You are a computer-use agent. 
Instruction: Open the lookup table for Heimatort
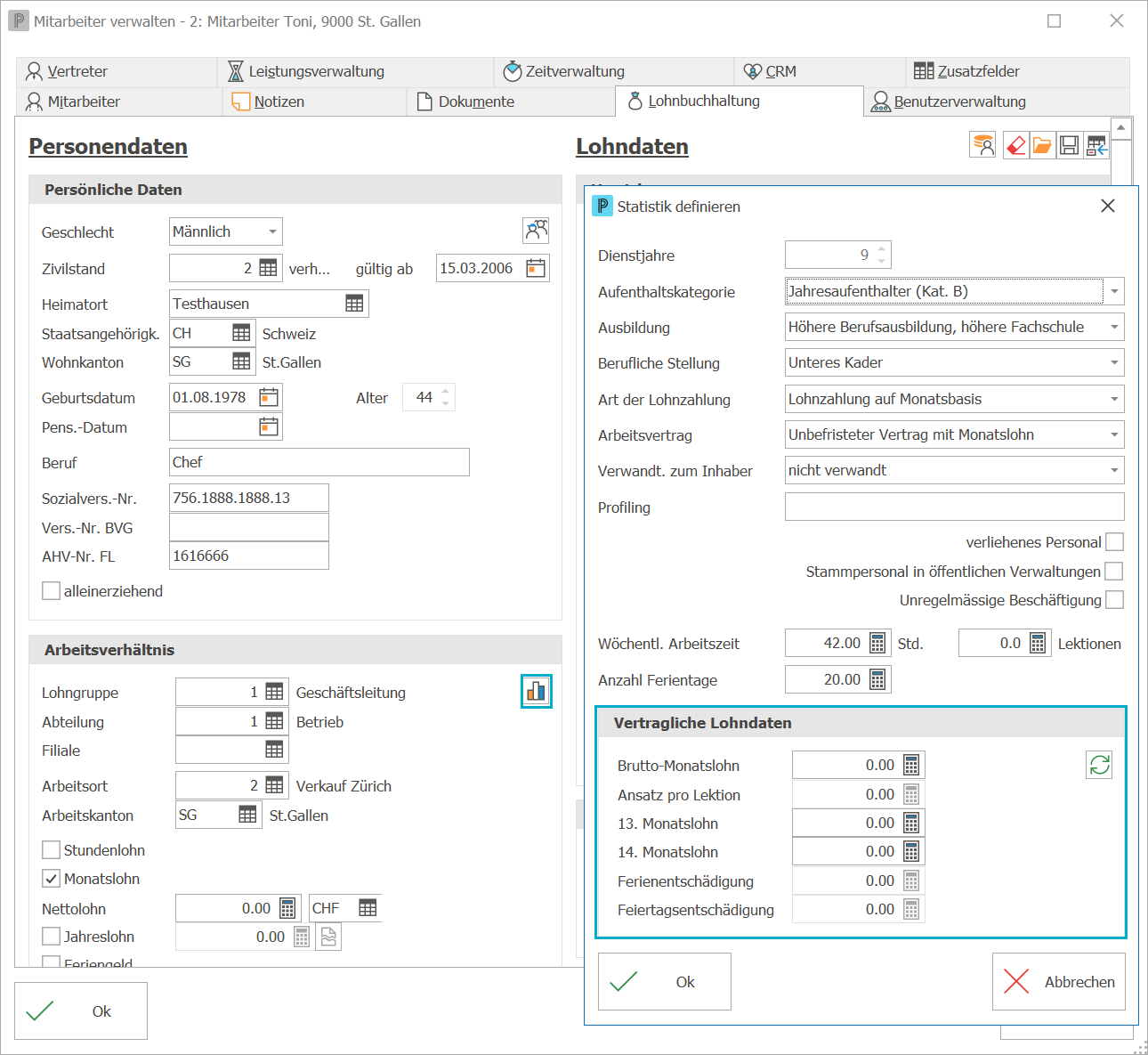[354, 304]
